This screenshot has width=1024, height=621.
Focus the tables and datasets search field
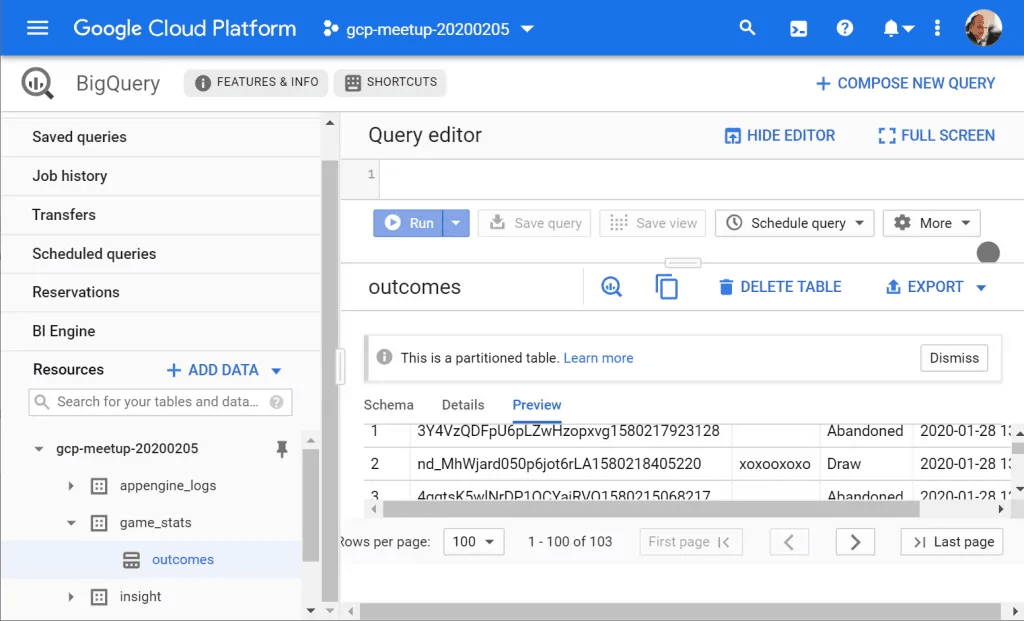[x=160, y=402]
